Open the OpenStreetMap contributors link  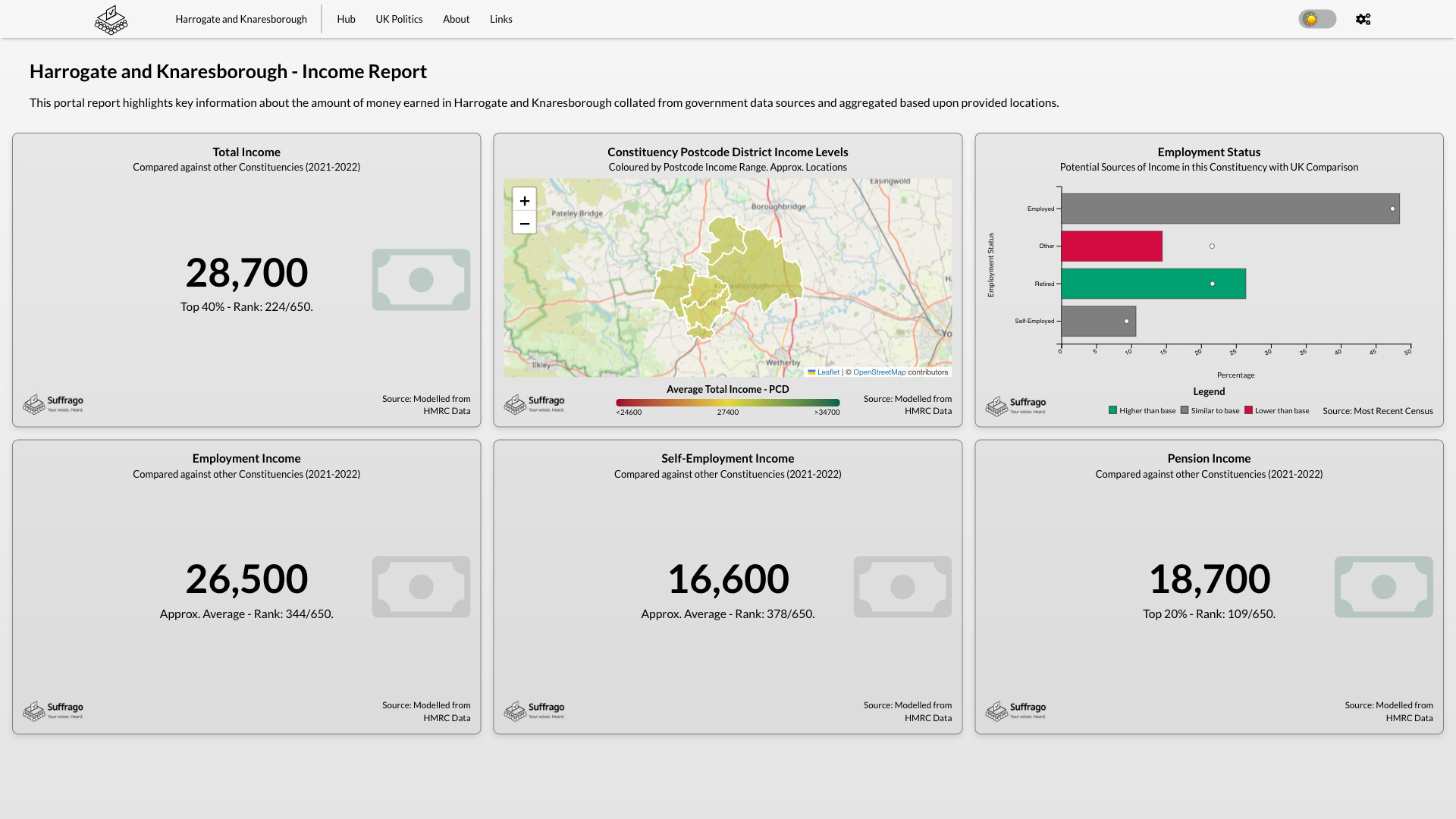(x=879, y=372)
